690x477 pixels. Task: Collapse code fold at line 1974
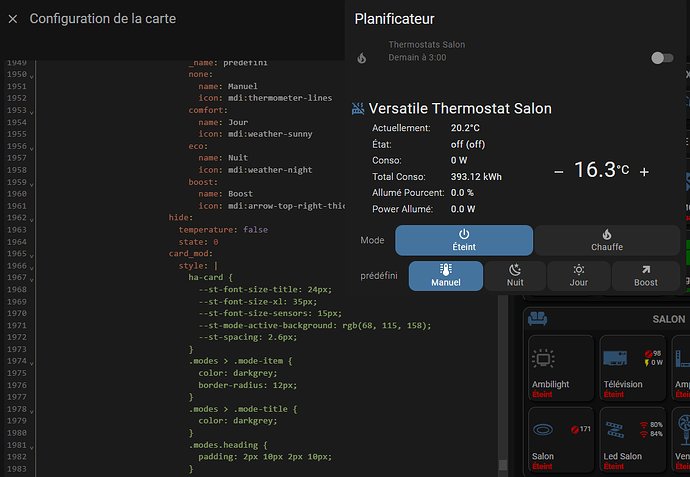[32, 363]
